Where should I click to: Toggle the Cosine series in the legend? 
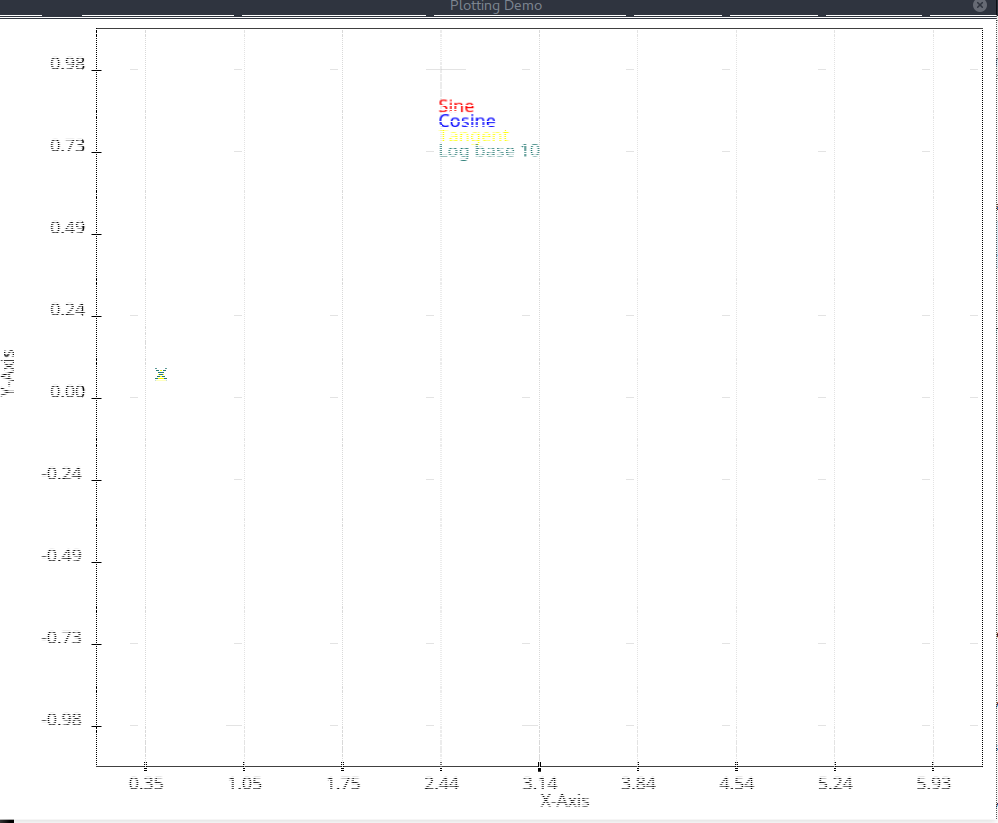(466, 120)
